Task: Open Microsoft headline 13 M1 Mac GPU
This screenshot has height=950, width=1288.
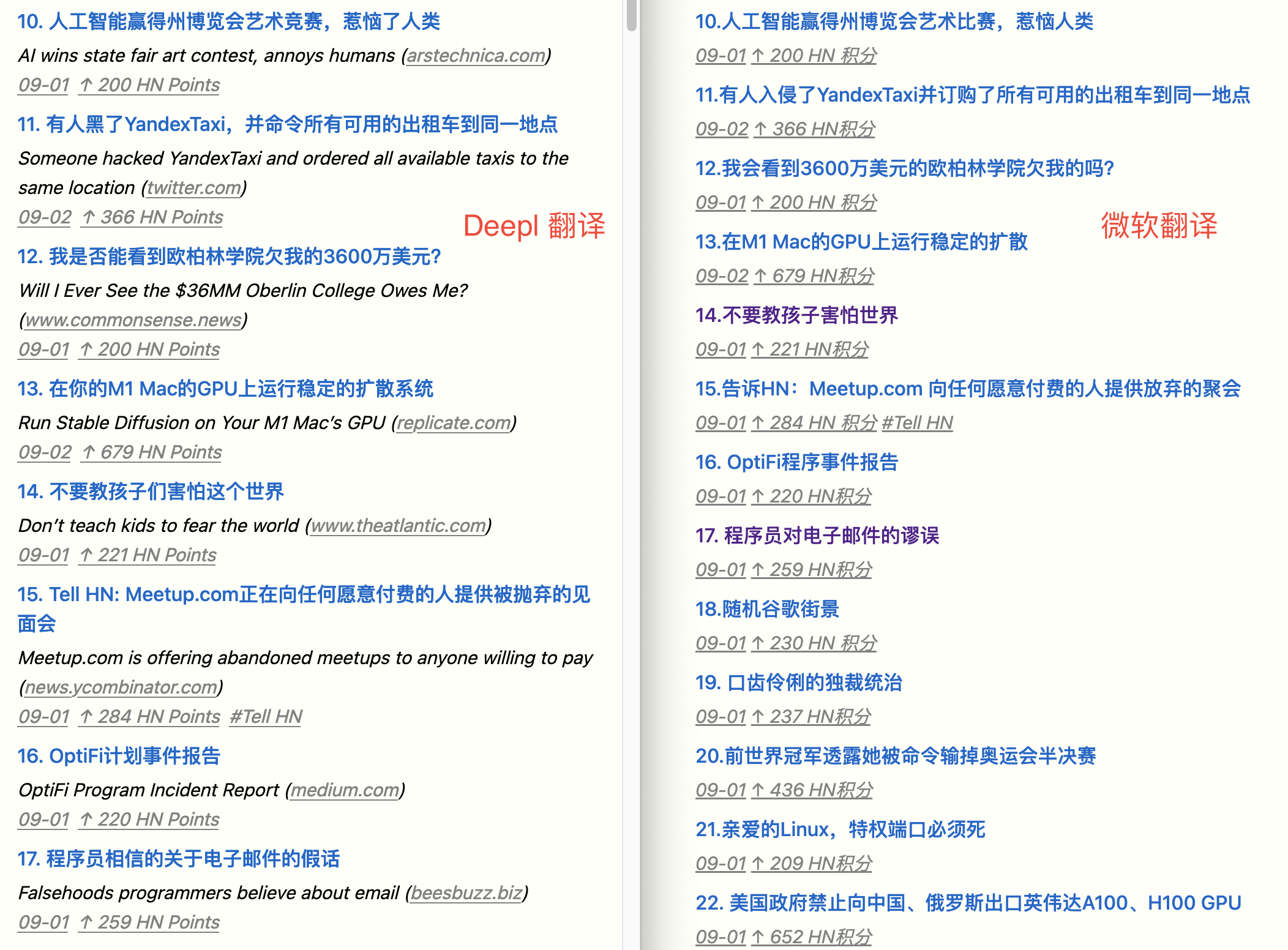Action: coord(861,242)
